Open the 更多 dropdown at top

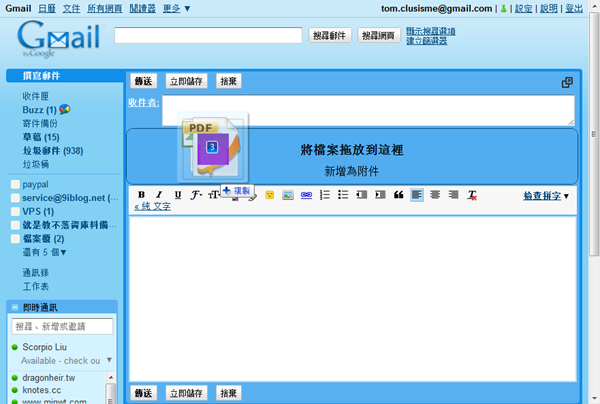[x=176, y=8]
